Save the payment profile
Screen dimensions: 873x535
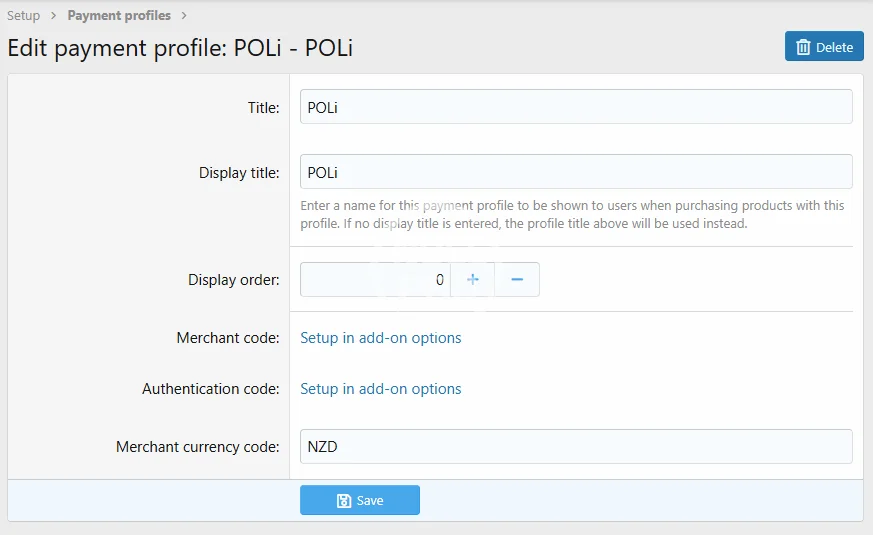coord(360,500)
